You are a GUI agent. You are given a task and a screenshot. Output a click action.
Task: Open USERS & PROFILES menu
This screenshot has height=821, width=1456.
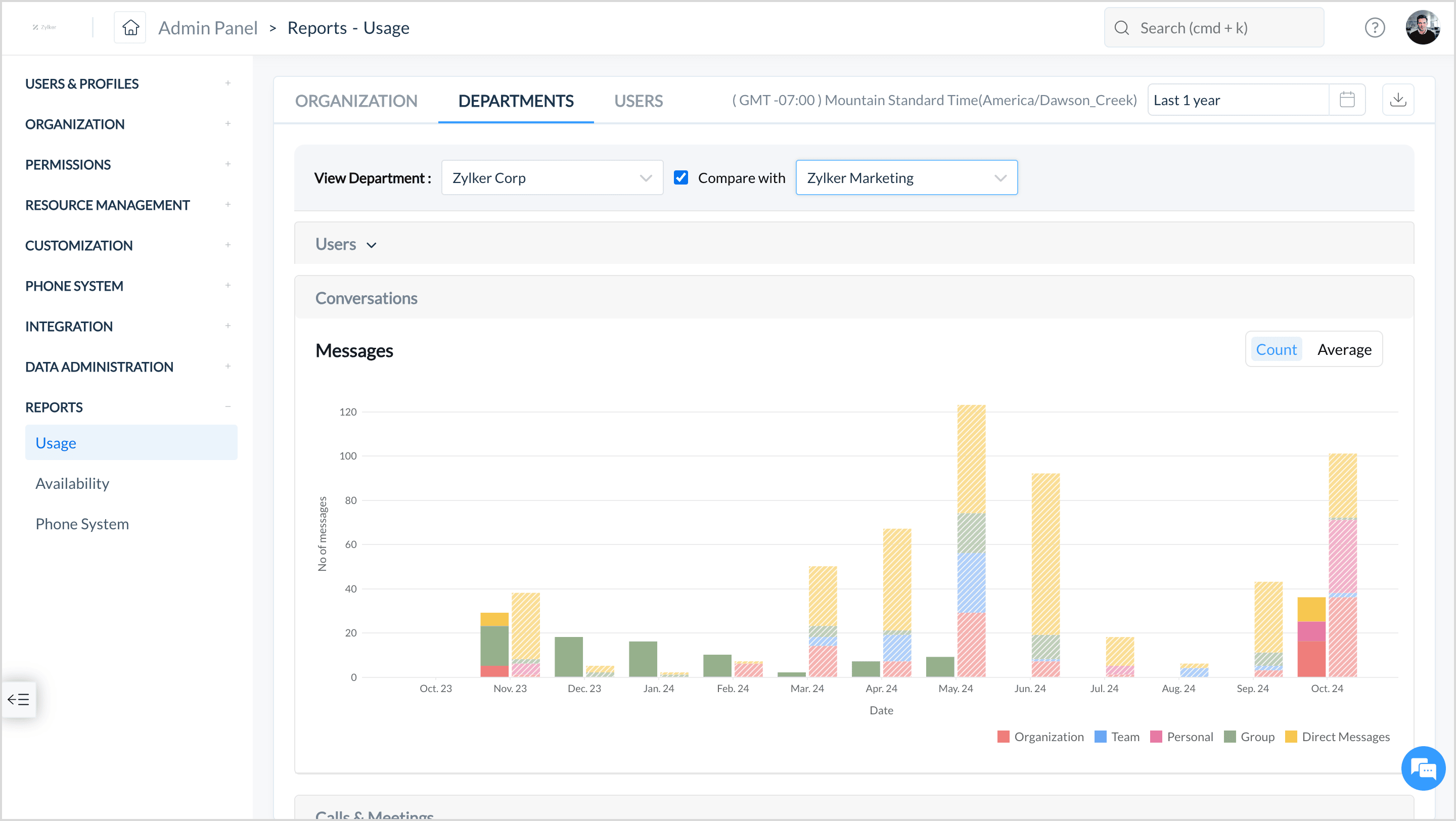82,83
